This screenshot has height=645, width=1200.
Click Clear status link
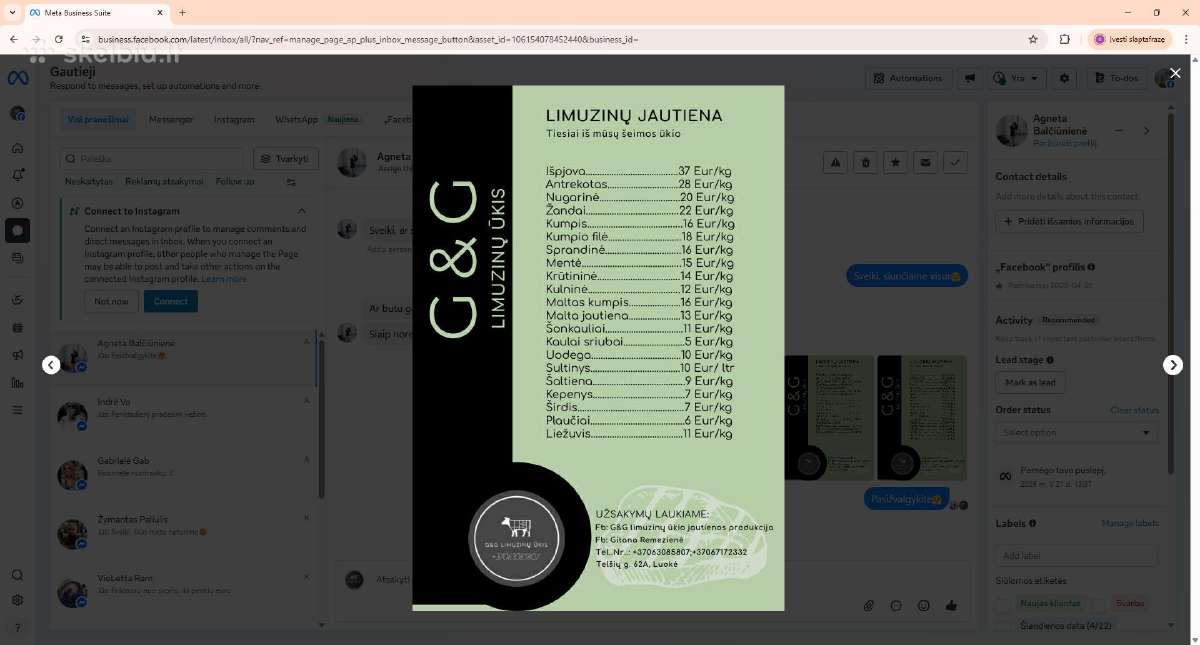[x=1135, y=410]
